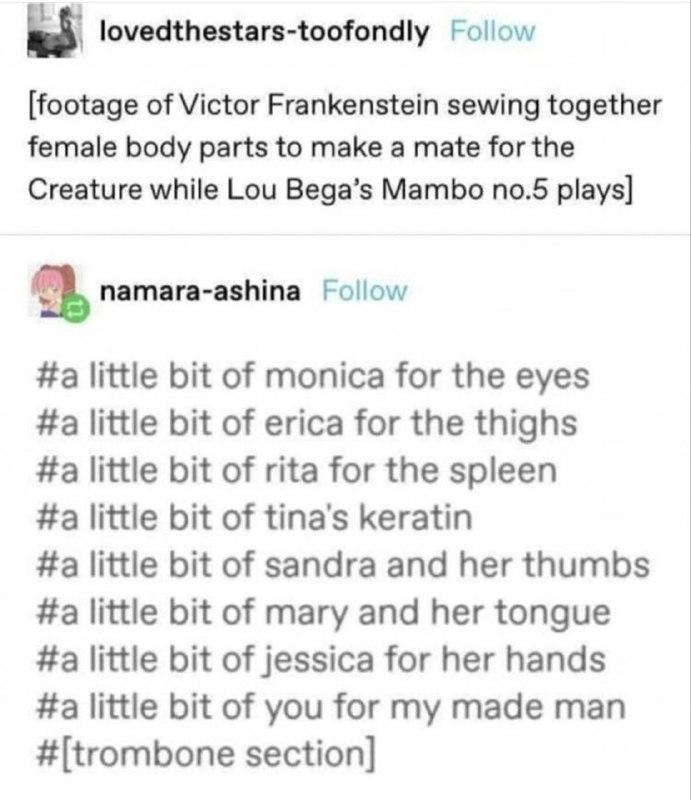Open the you for my made man tag
The image size is (691, 800).
tap(331, 708)
